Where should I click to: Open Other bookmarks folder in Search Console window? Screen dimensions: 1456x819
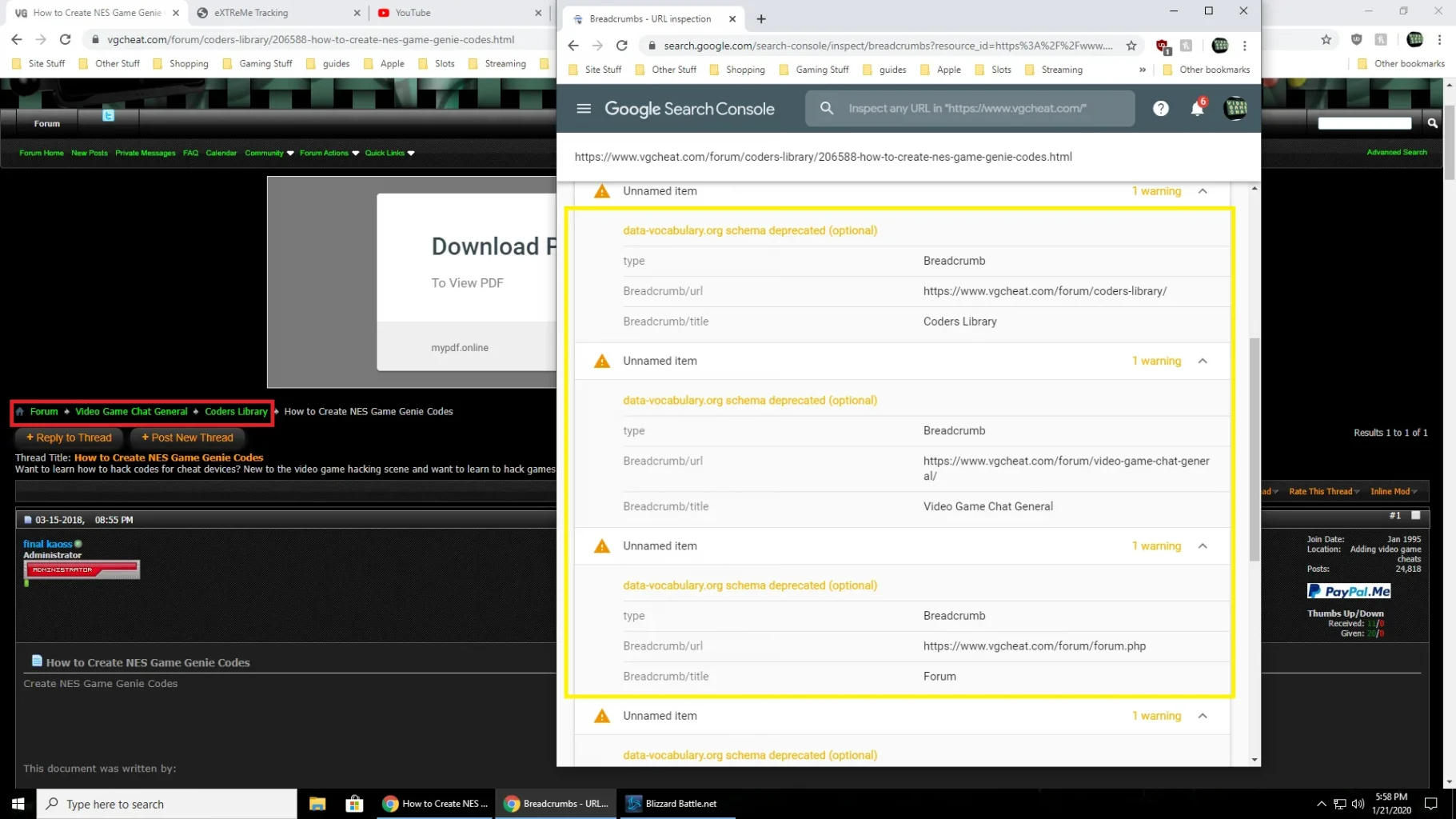pos(1206,70)
